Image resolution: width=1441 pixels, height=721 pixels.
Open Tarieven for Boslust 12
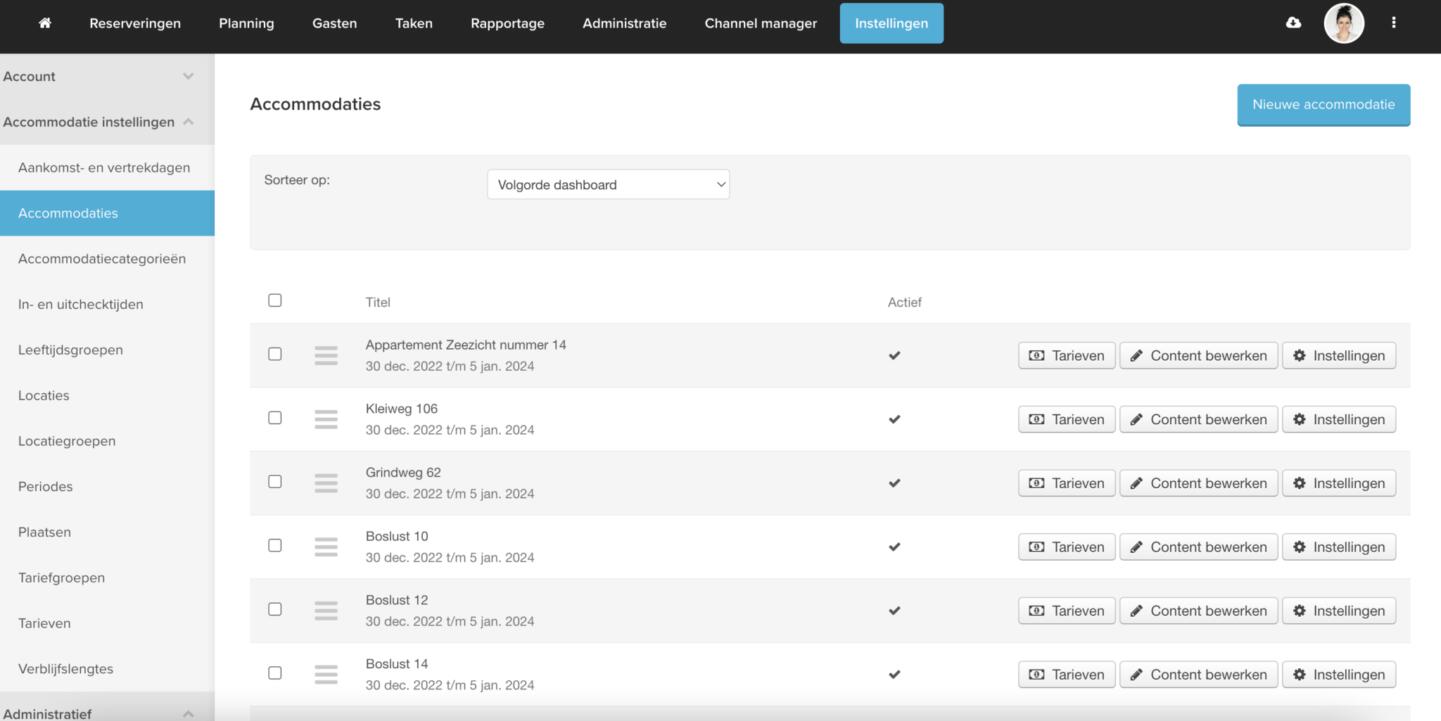pyautogui.click(x=1066, y=611)
